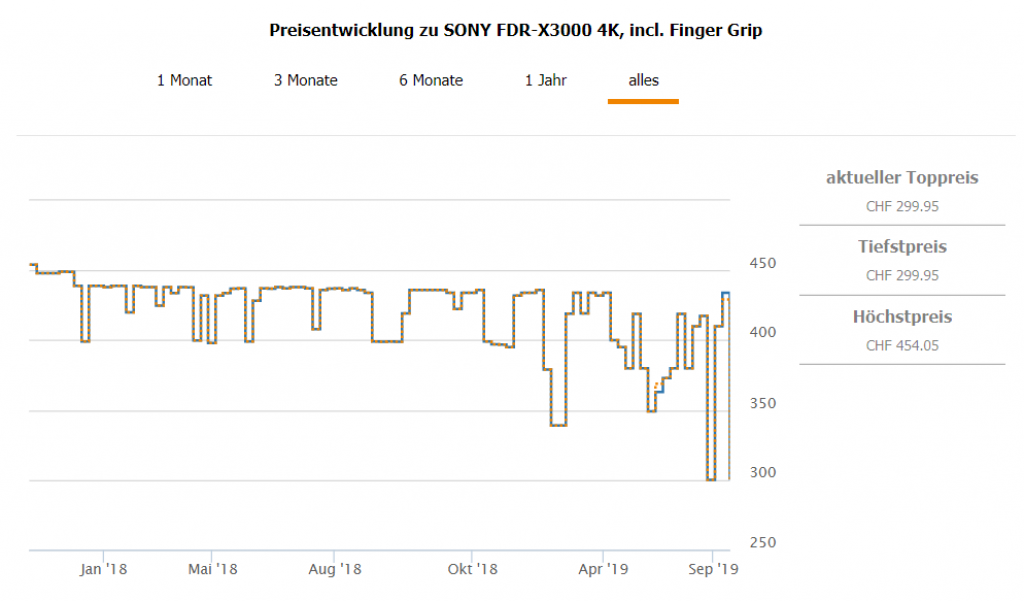The width and height of the screenshot is (1024, 601).
Task: Click the "Tiefstpreis" heading
Action: click(x=902, y=246)
